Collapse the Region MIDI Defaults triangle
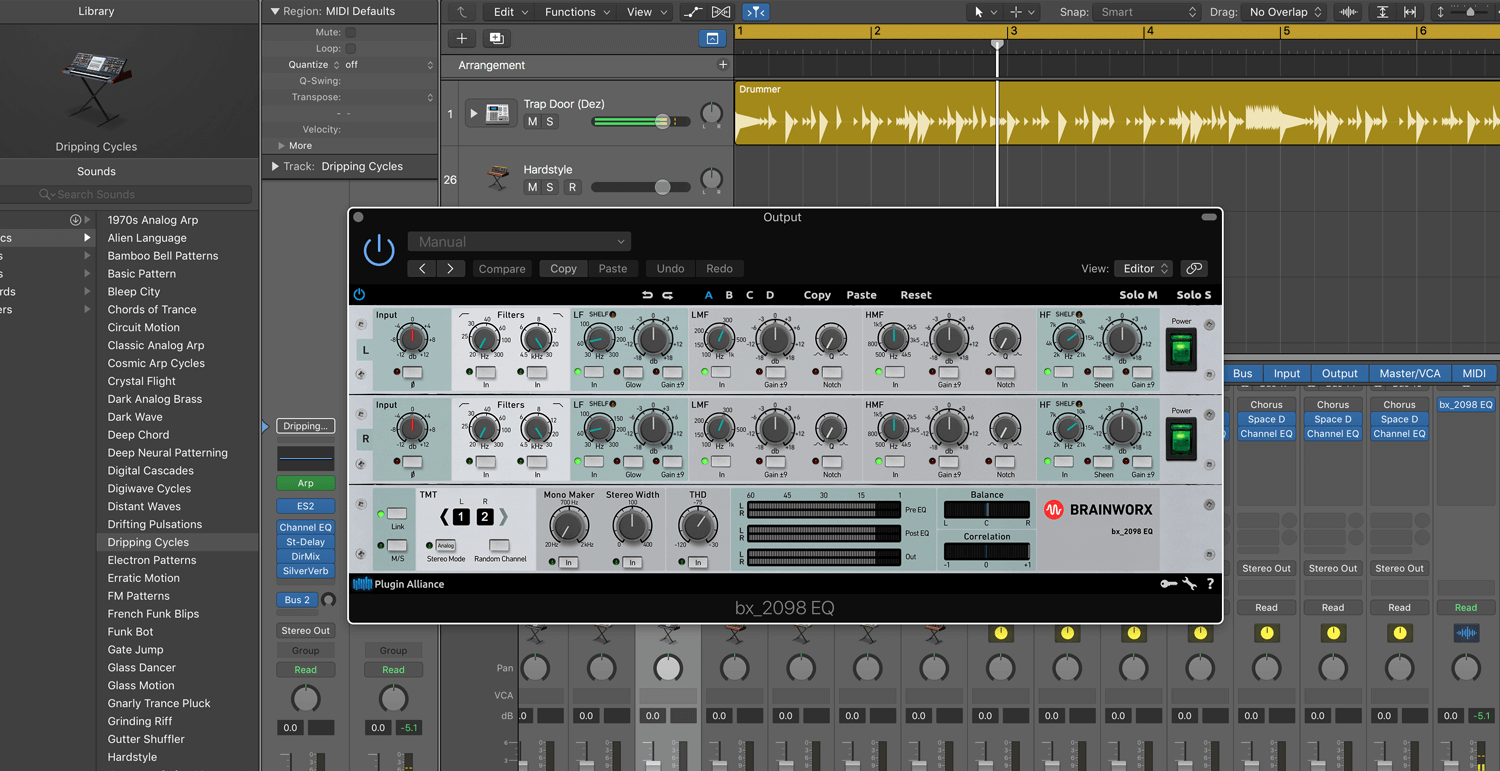The height and width of the screenshot is (771, 1500). coord(275,11)
